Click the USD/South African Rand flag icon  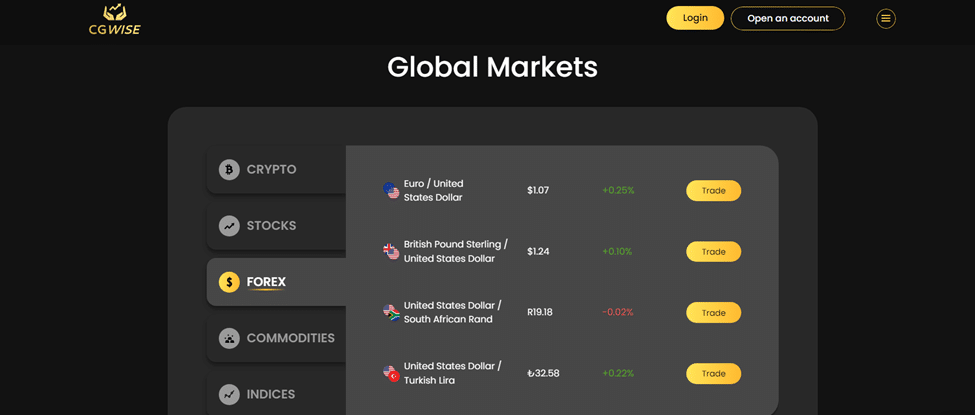(x=391, y=312)
